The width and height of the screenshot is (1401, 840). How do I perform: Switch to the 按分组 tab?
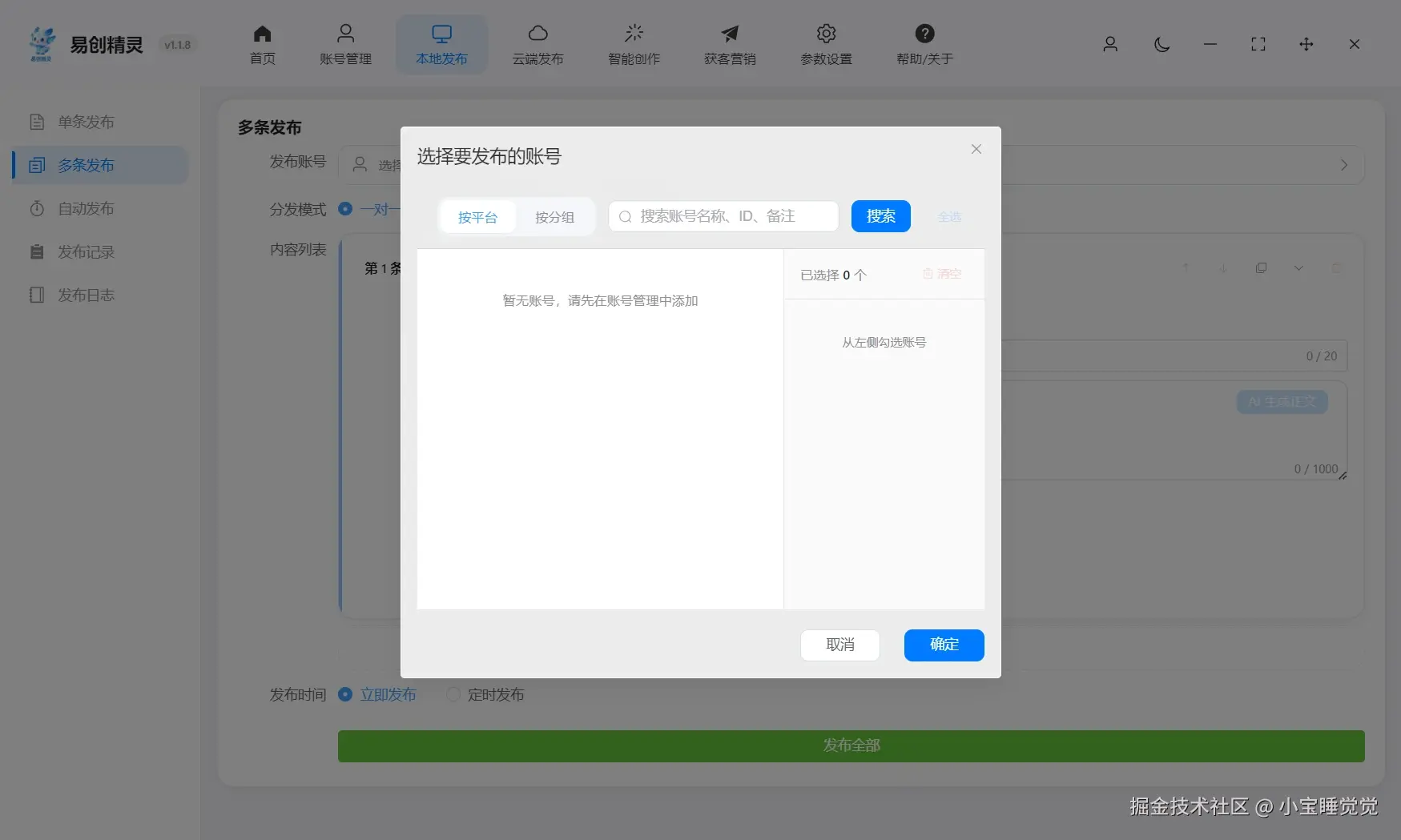(x=555, y=216)
